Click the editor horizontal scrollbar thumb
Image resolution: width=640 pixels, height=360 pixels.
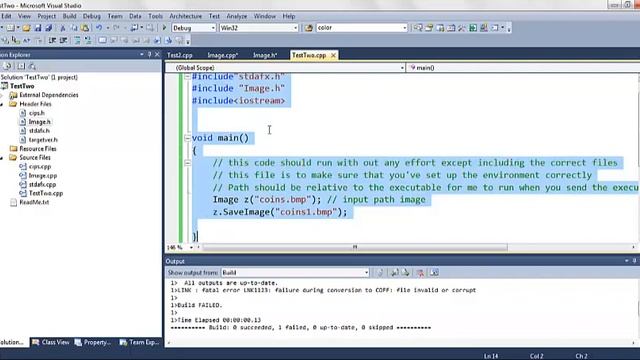(355, 247)
